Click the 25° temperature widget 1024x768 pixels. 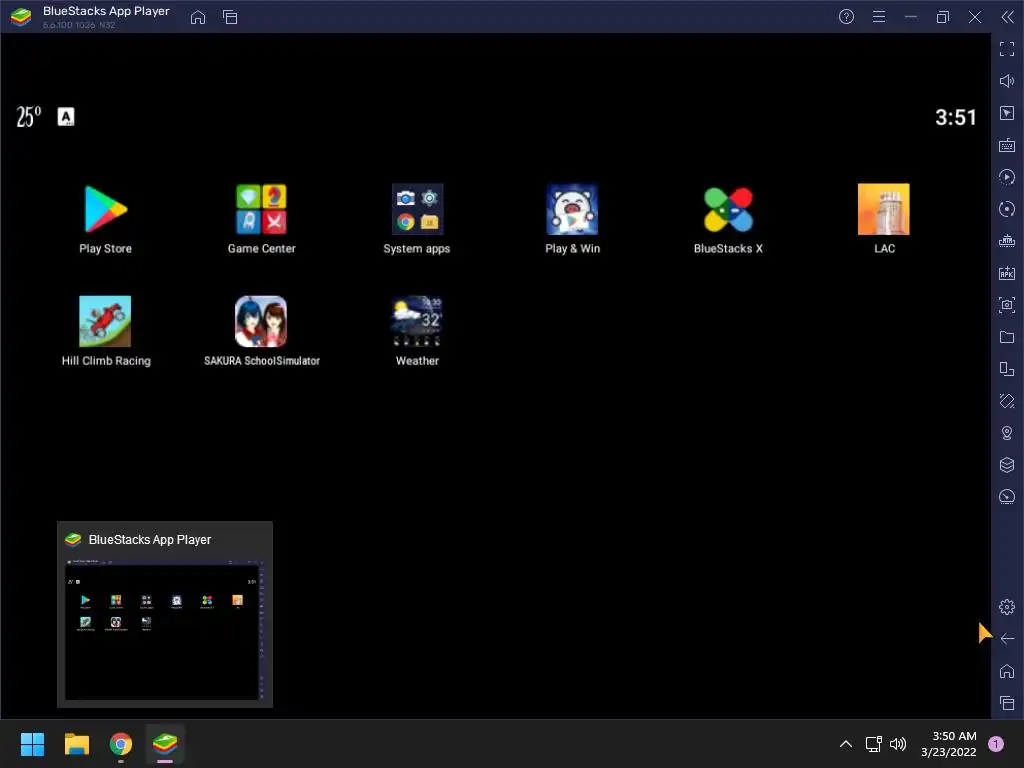(29, 117)
